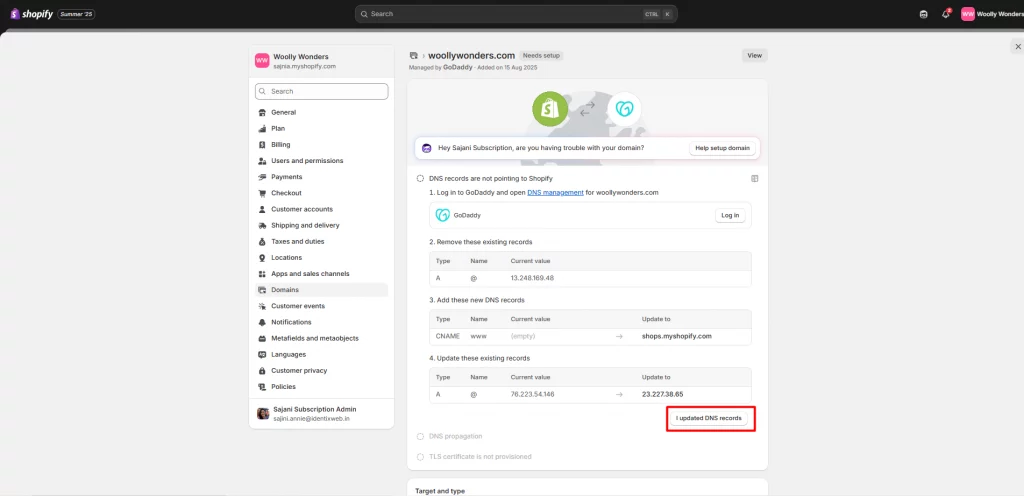This screenshot has width=1024, height=496.
Task: Click the Shipping and delivery truck icon
Action: (263, 225)
